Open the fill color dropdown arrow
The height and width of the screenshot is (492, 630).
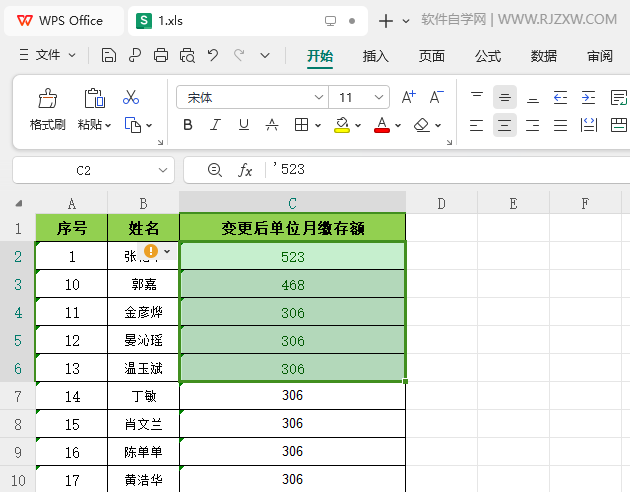point(358,125)
